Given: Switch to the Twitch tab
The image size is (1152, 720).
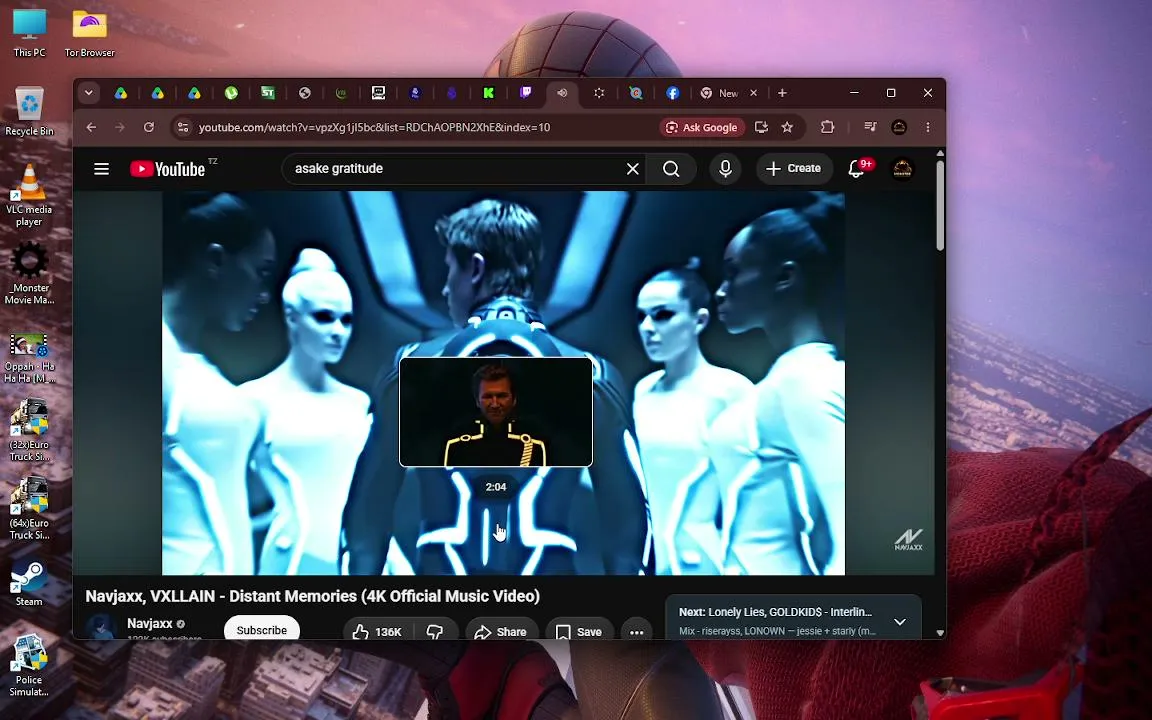Looking at the screenshot, I should (525, 93).
